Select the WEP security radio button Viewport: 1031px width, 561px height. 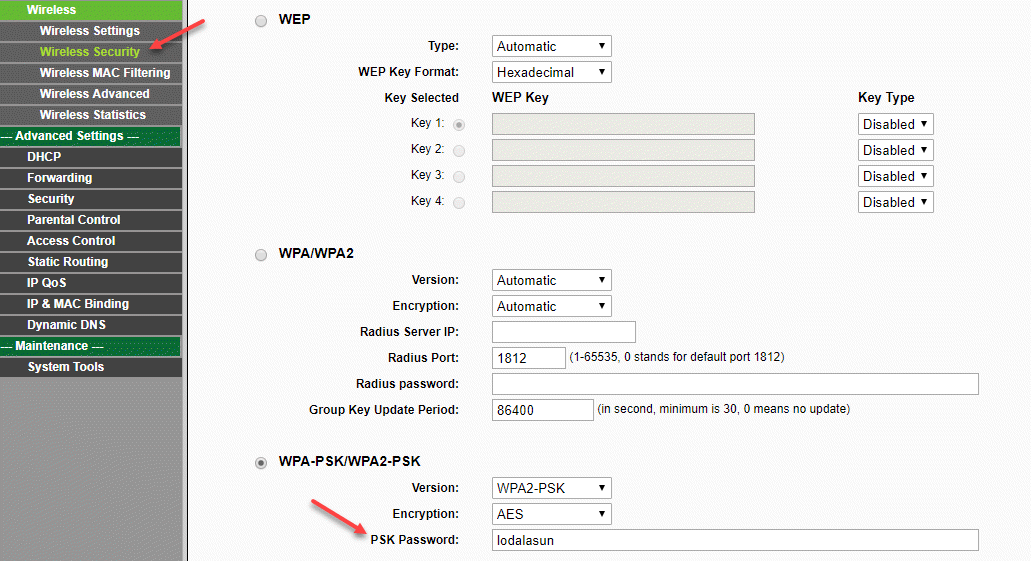(261, 21)
